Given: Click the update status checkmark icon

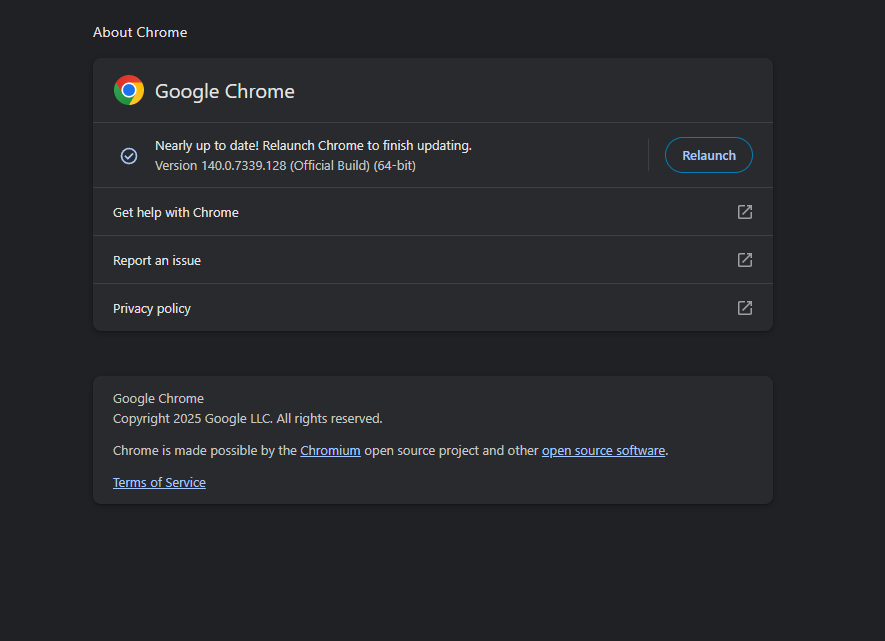Looking at the screenshot, I should 129,155.
